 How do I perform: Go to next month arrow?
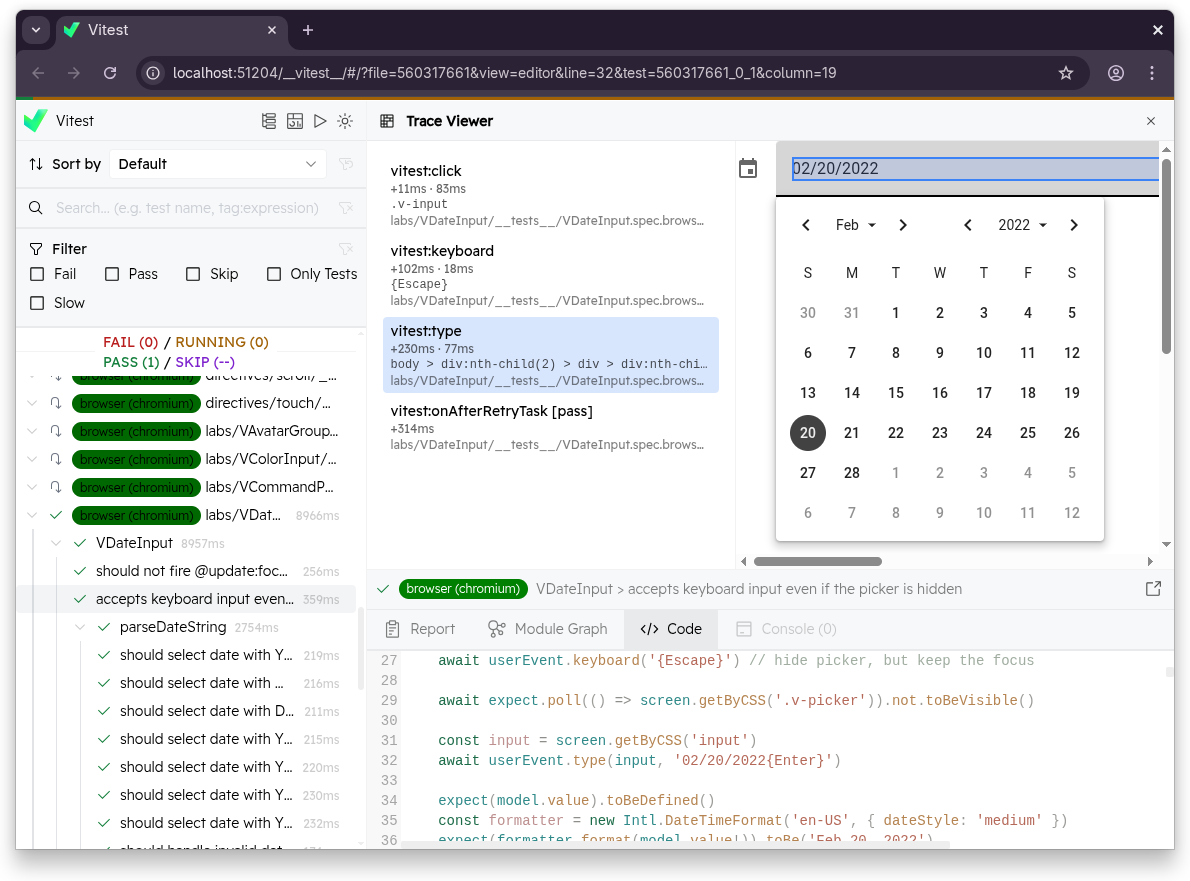[902, 225]
